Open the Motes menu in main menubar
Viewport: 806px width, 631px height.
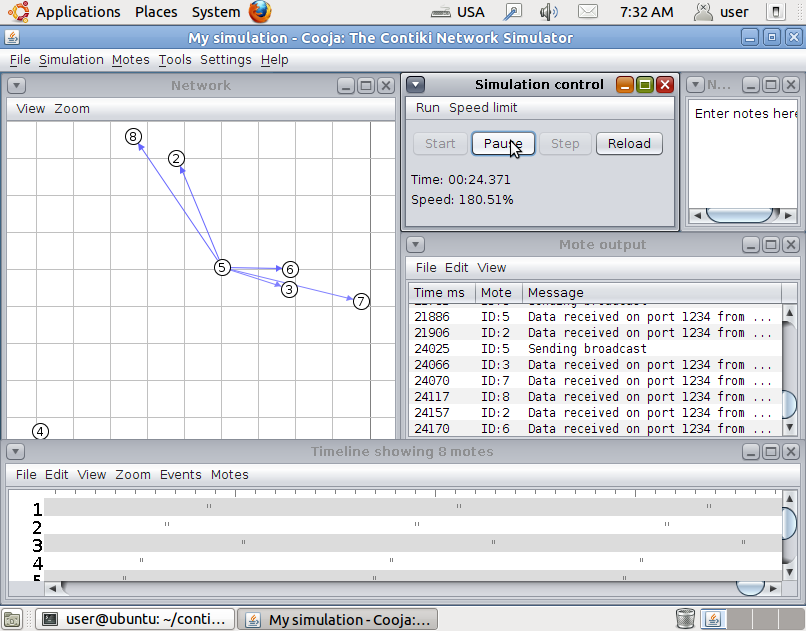coord(131,60)
